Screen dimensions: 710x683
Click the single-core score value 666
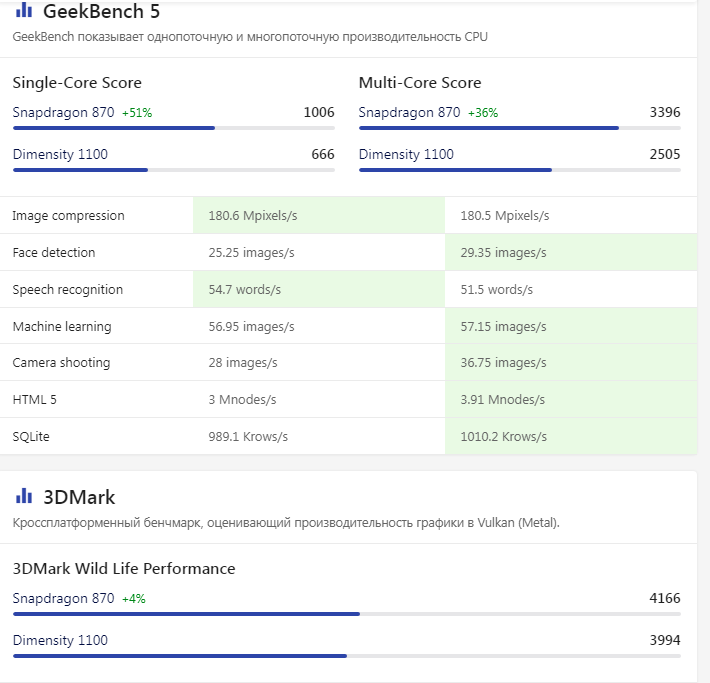(323, 154)
